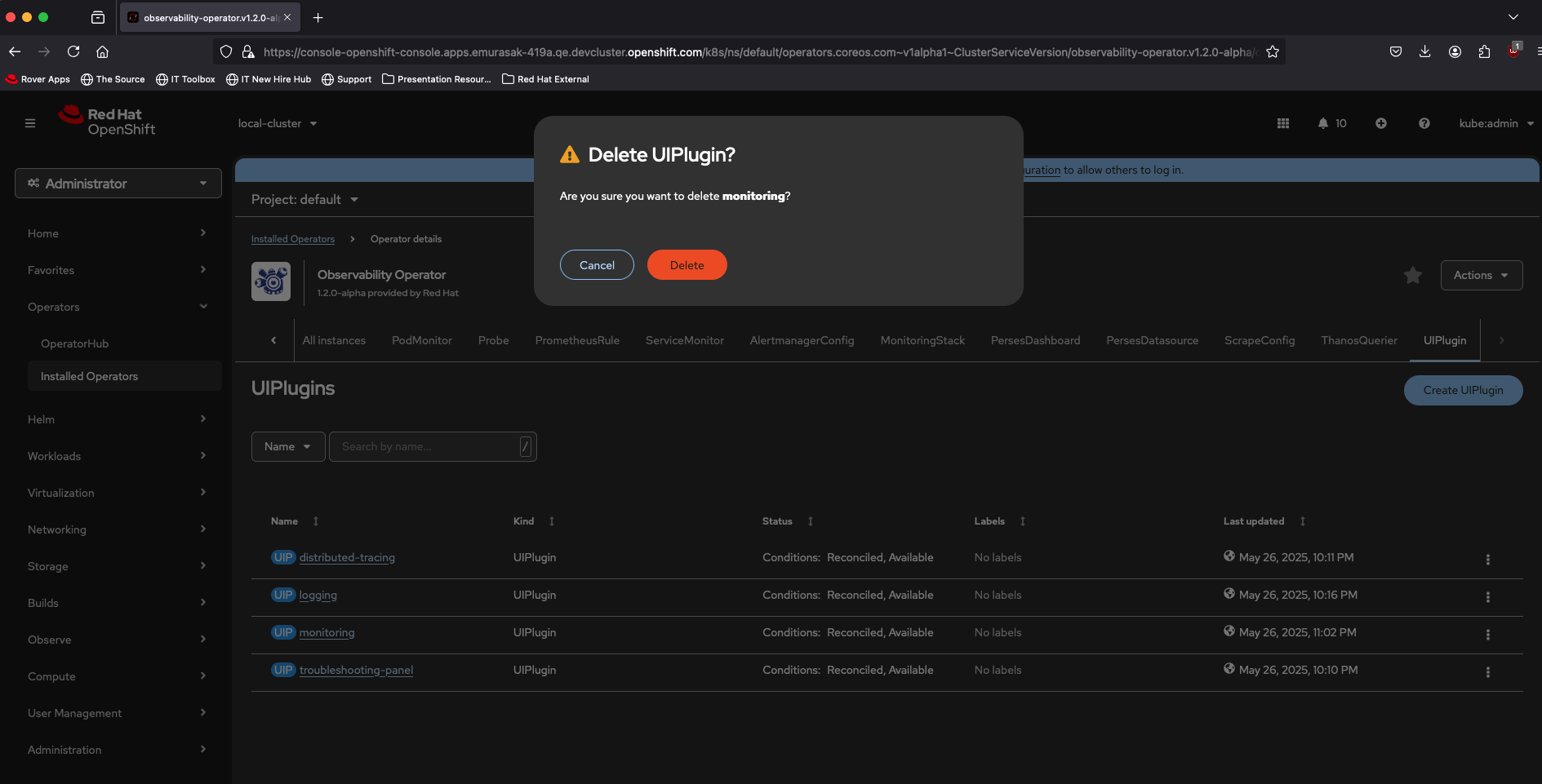Open the distributed-tracing UIPlugin link
This screenshot has width=1542, height=784.
click(x=347, y=557)
